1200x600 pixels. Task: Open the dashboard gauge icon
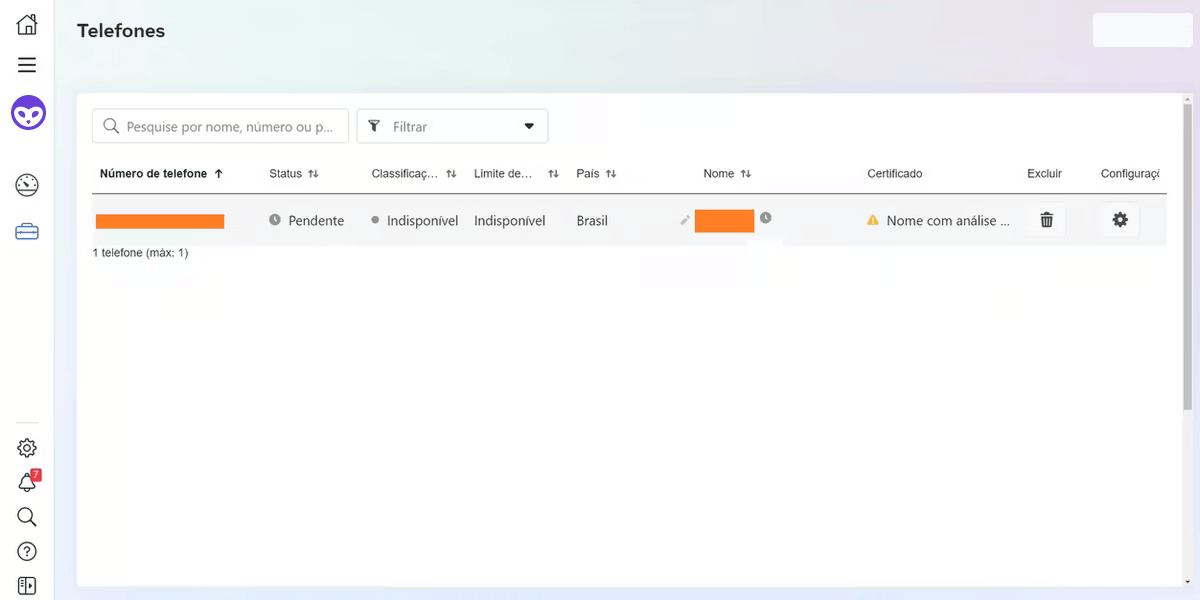[x=27, y=185]
